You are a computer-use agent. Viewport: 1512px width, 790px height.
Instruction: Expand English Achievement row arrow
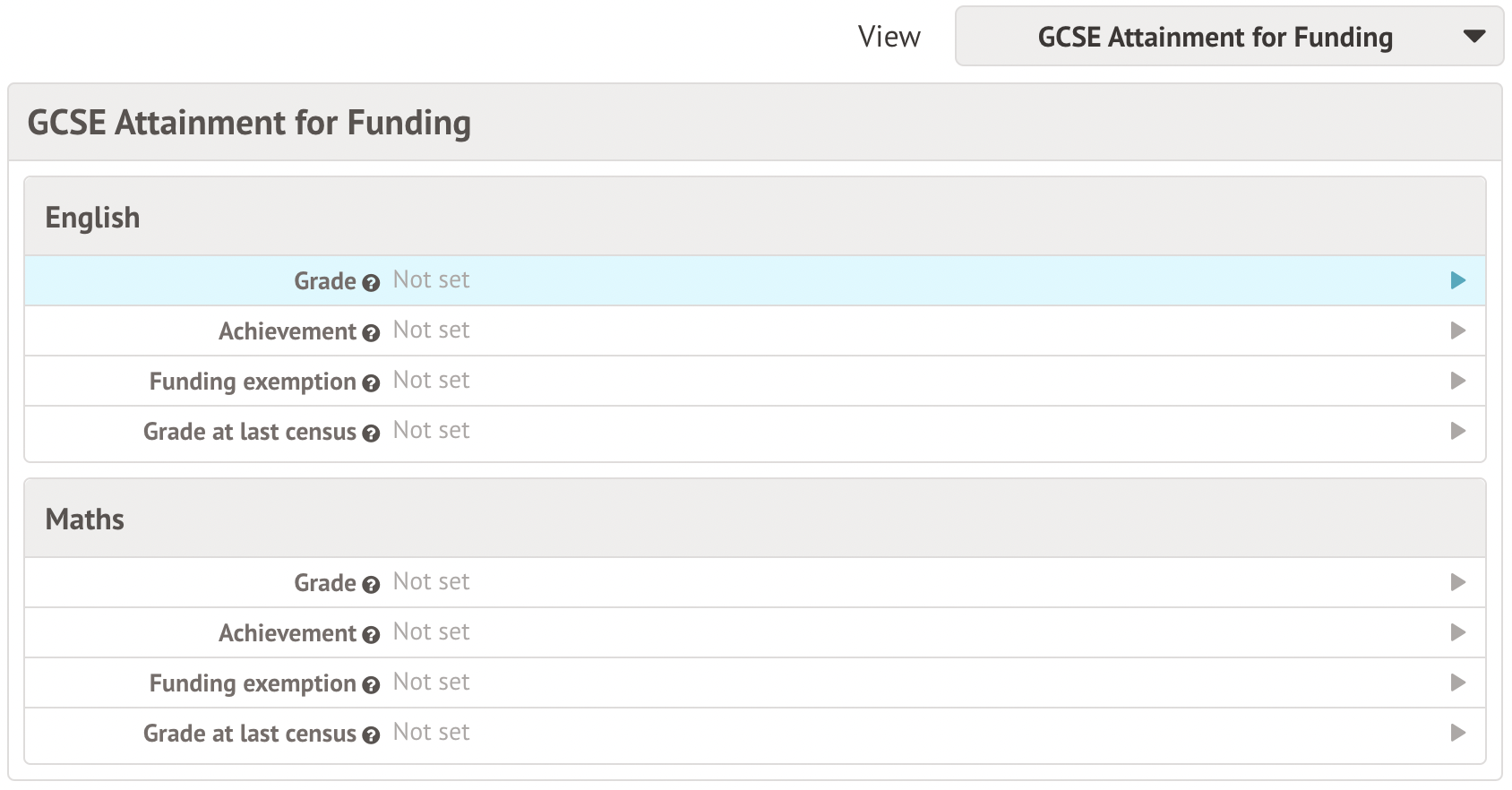tap(1457, 331)
